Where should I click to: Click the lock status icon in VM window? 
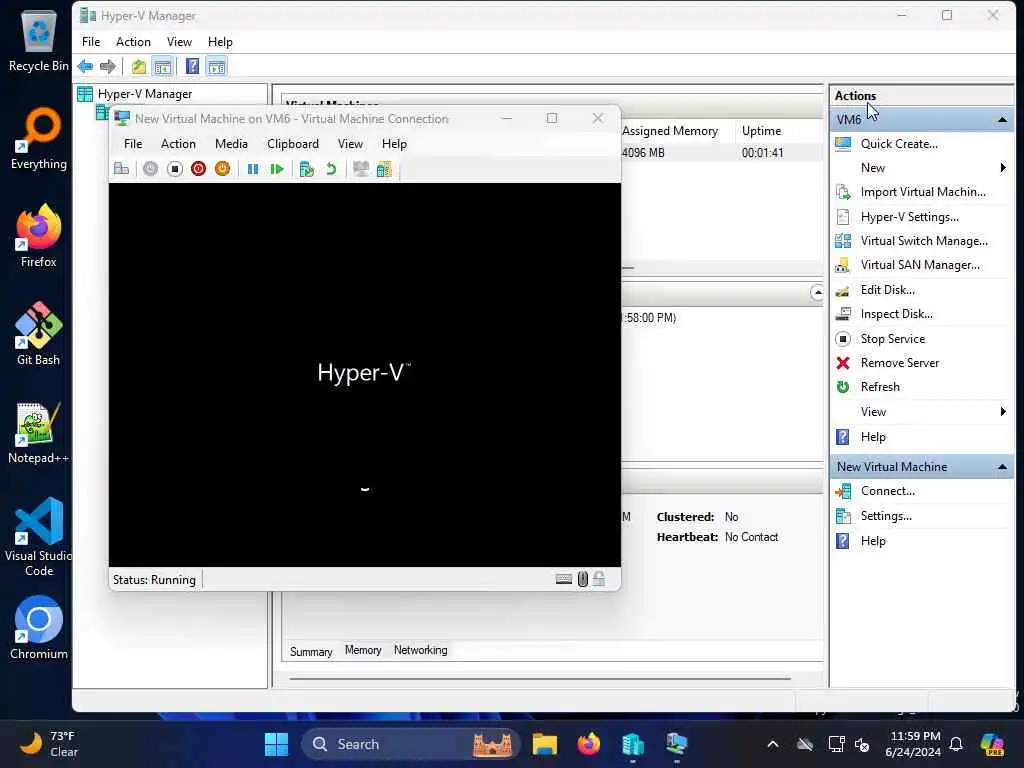599,579
